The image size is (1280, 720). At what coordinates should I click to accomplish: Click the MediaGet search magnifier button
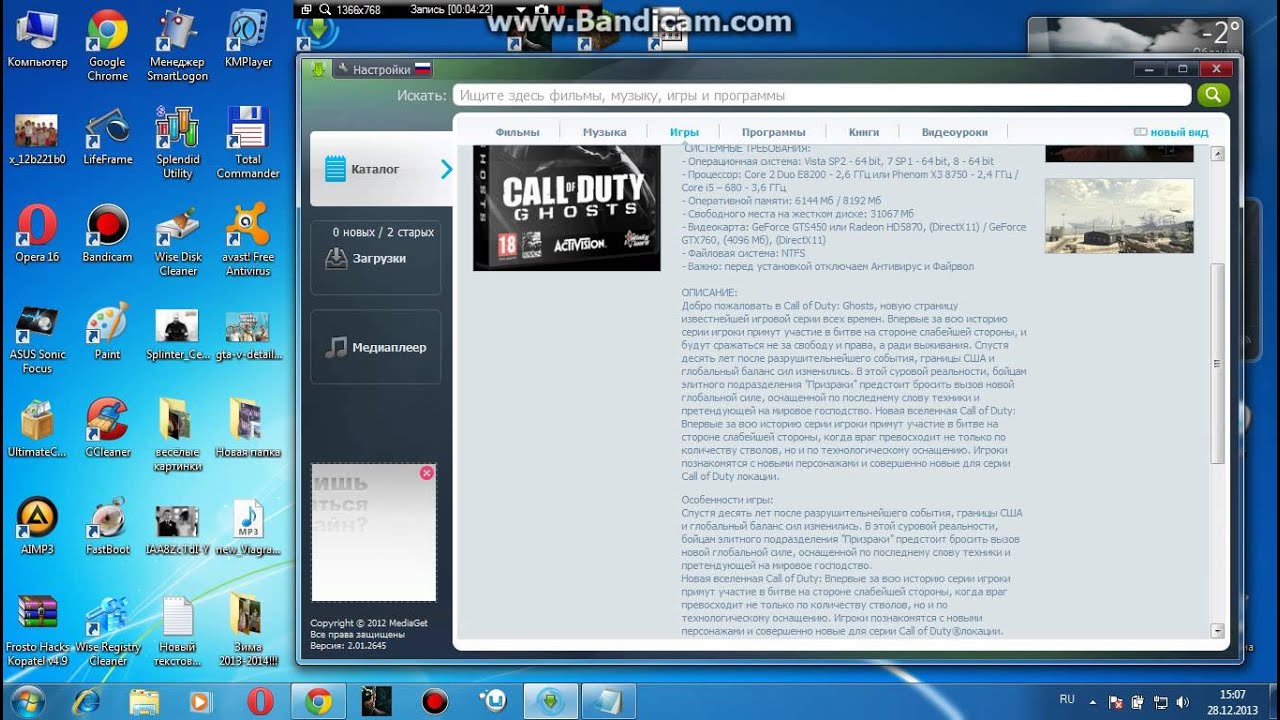(x=1213, y=95)
